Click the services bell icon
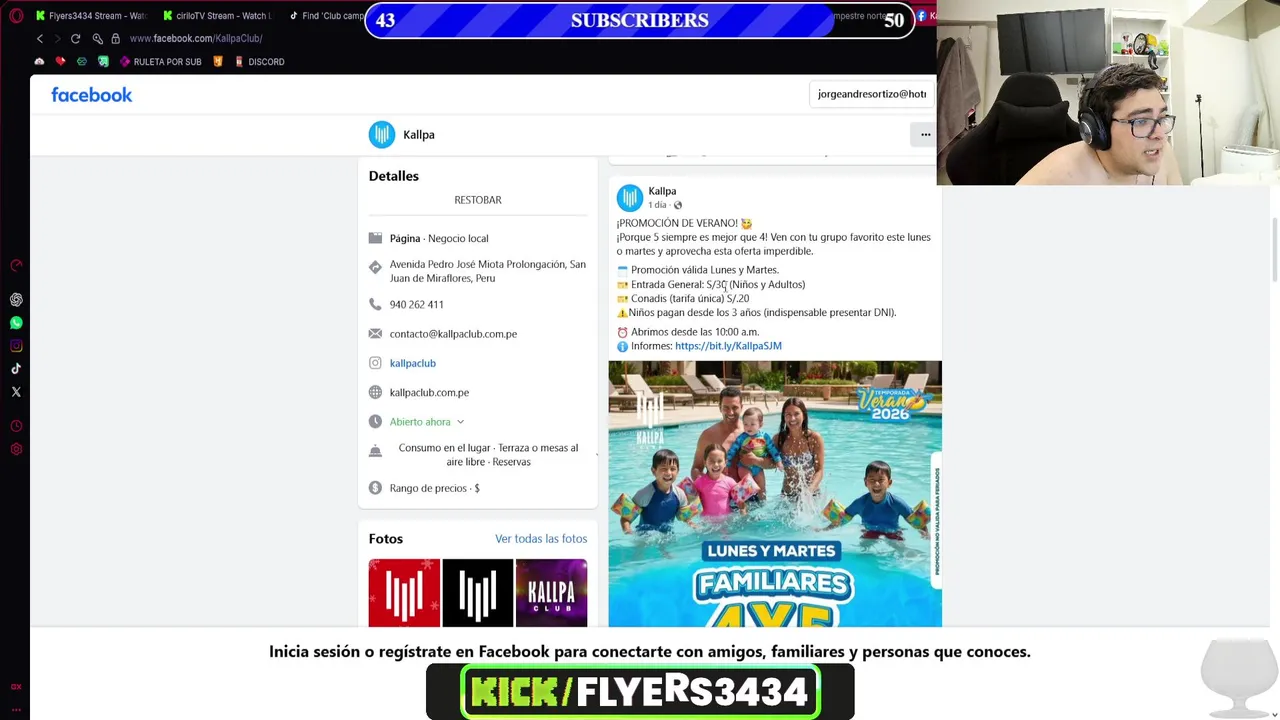The height and width of the screenshot is (720, 1280). click(x=375, y=452)
